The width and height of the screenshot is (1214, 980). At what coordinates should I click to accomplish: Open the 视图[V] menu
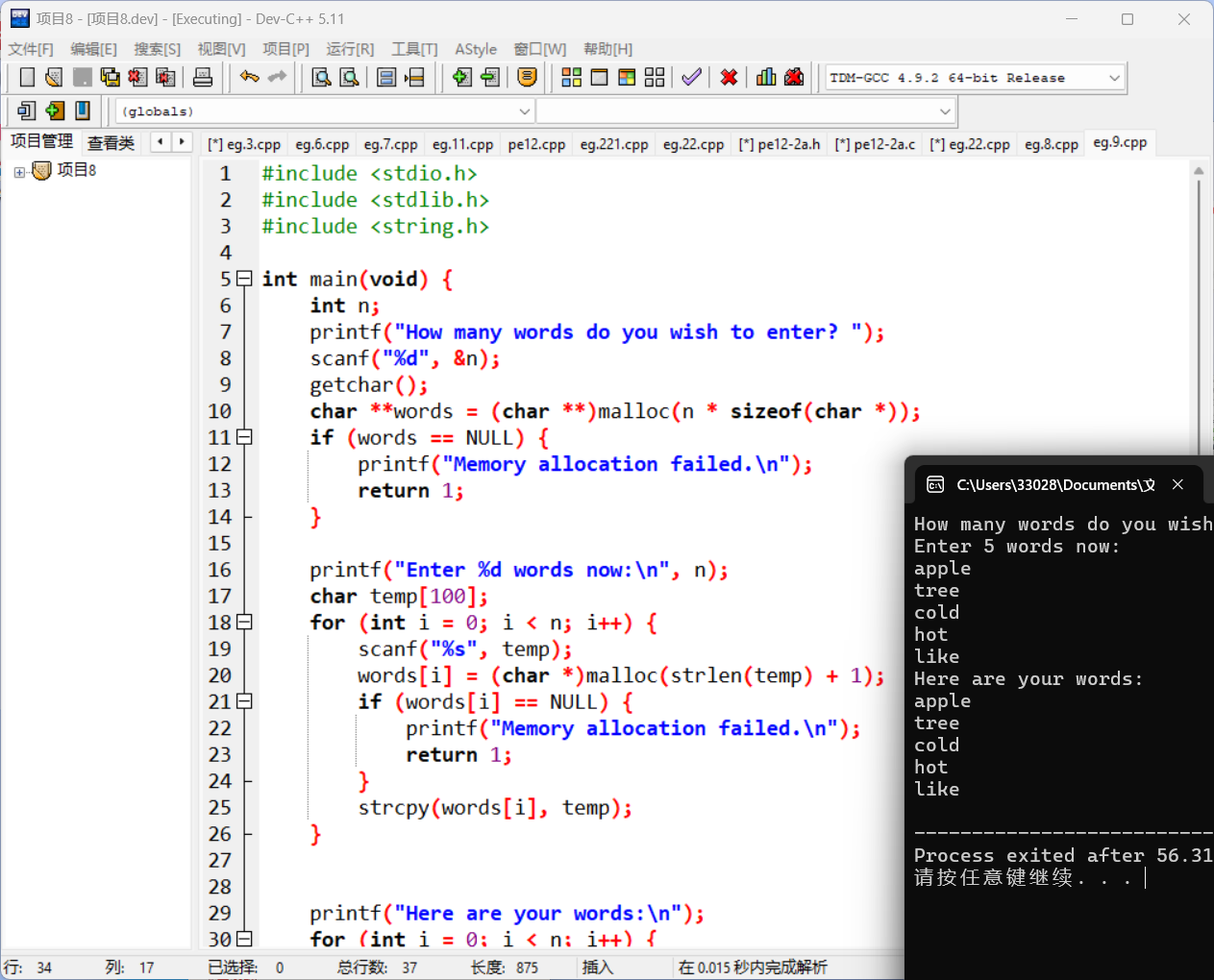[x=221, y=49]
